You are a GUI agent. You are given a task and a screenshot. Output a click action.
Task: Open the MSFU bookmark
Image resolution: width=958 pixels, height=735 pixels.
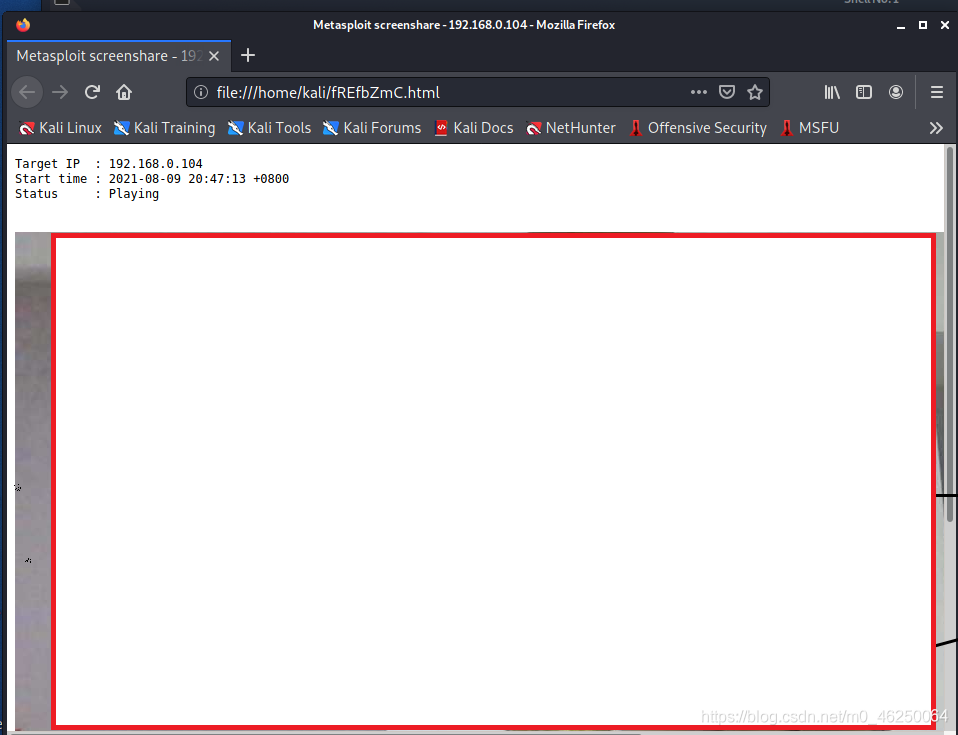(809, 128)
